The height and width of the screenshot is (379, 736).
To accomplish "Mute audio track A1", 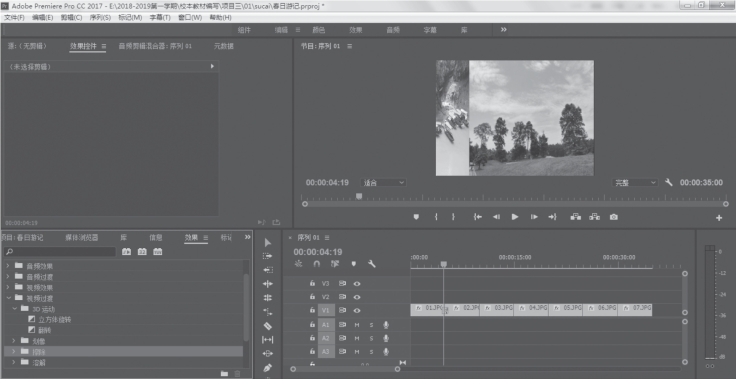I will [357, 325].
